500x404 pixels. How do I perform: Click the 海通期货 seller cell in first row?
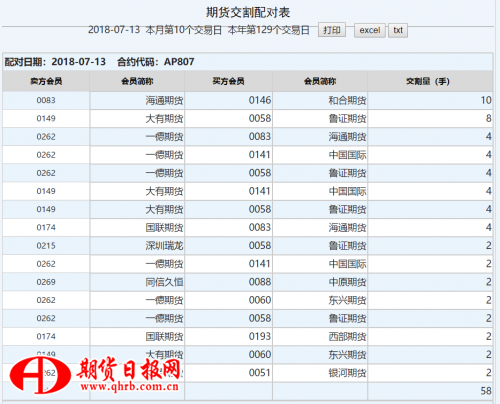(137, 100)
